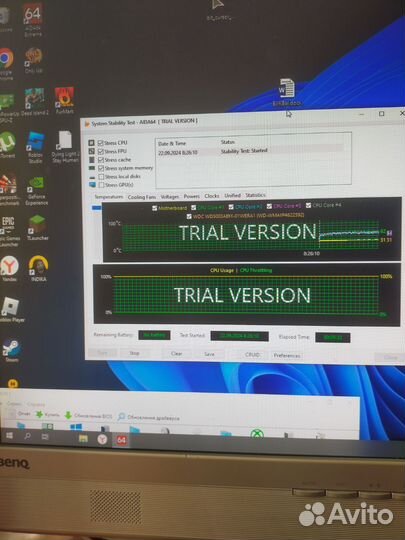Image resolution: width=405 pixels, height=540 pixels.
Task: Open the Clocks tab
Action: (212, 196)
